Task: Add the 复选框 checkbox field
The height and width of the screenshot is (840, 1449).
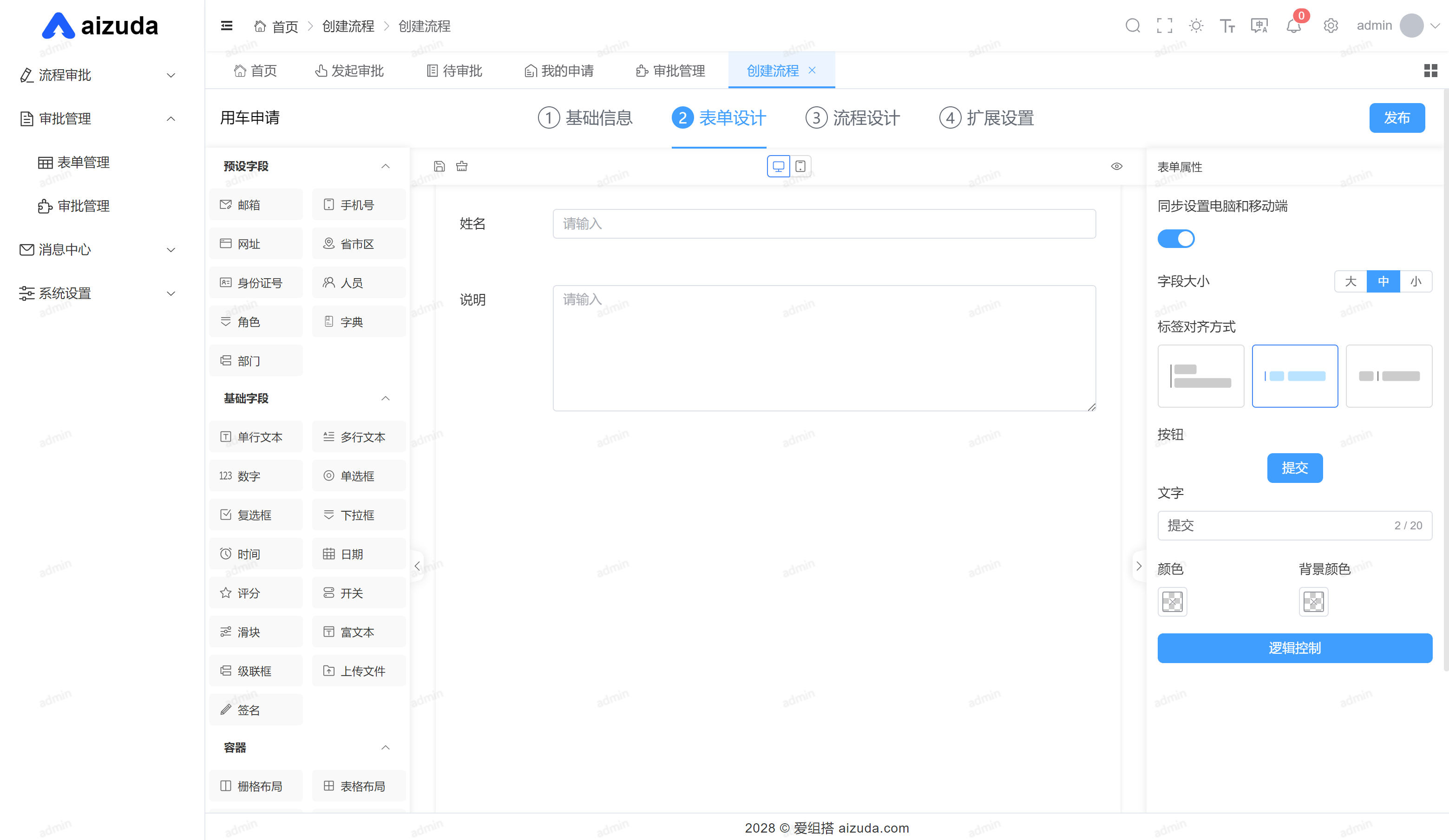Action: (256, 515)
